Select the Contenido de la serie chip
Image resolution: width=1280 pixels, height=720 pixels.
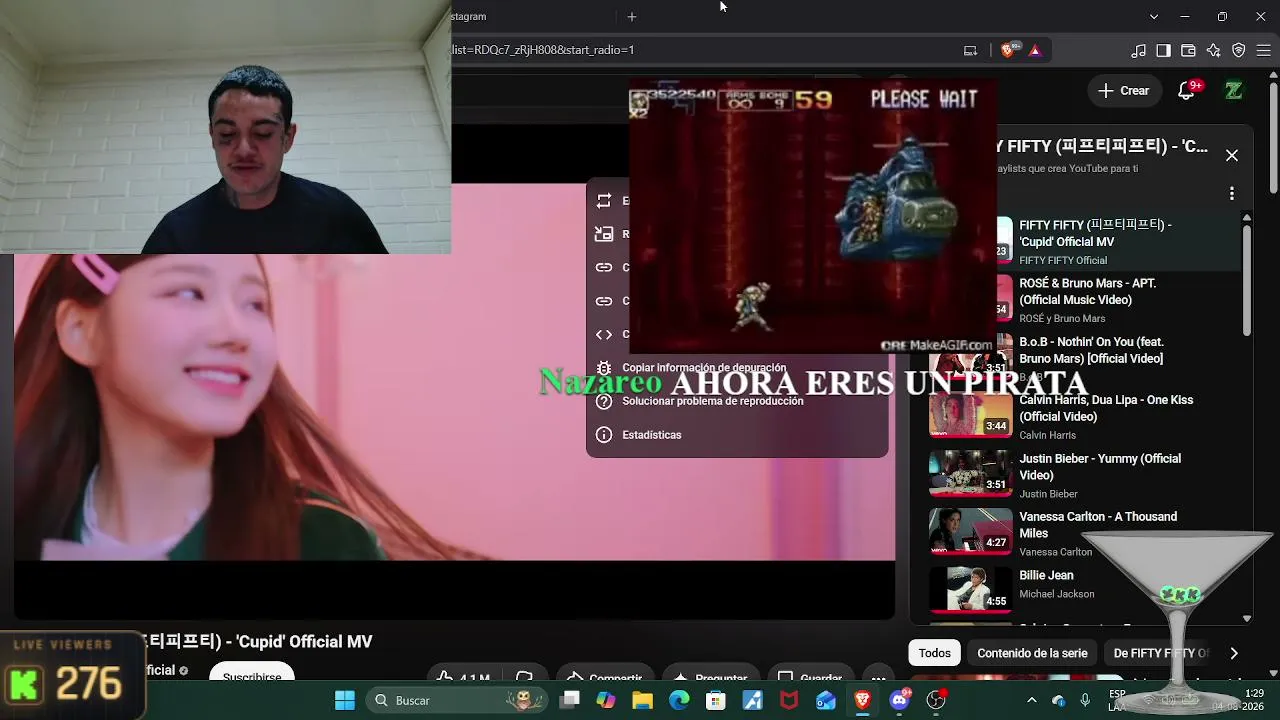tap(1032, 653)
